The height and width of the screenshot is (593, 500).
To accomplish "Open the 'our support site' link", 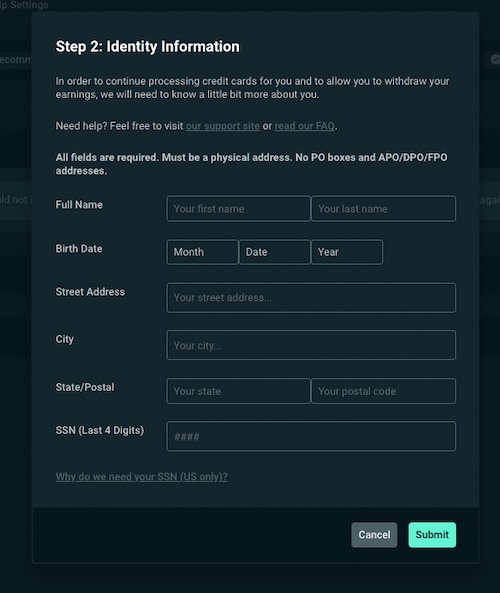I will (x=223, y=126).
